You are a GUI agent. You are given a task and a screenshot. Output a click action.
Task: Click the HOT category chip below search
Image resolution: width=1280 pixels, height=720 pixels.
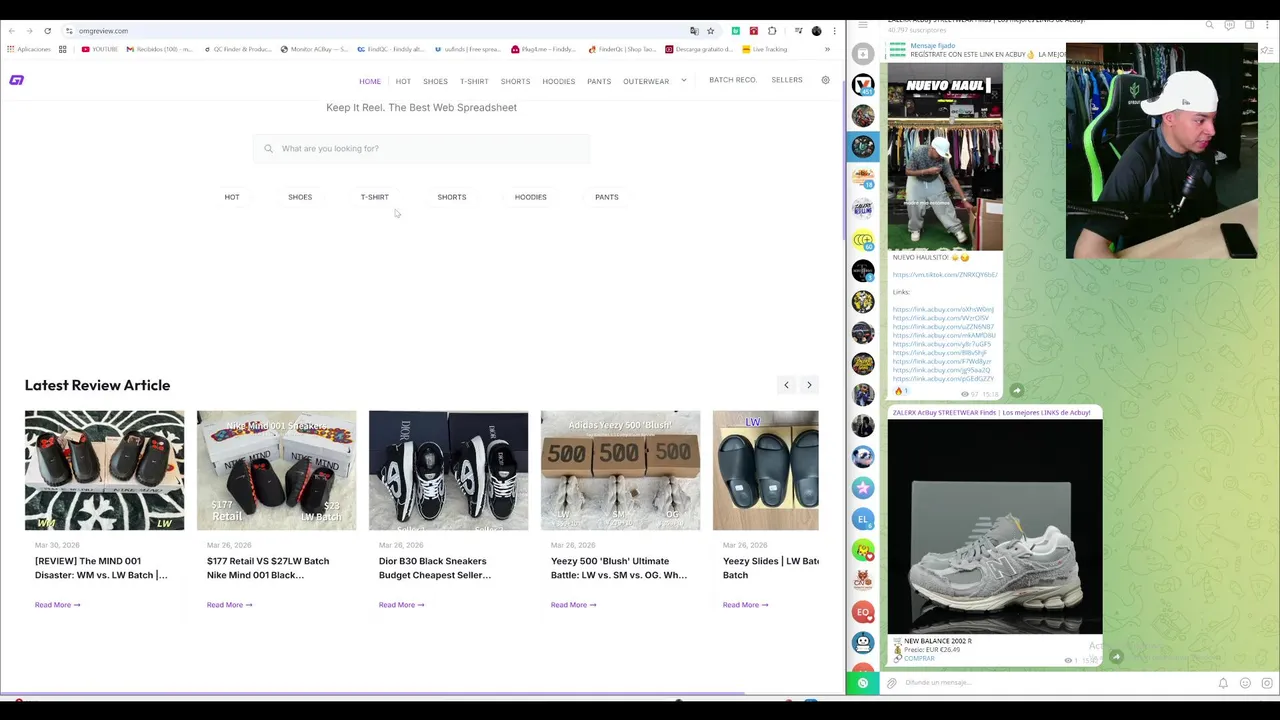[x=232, y=197]
